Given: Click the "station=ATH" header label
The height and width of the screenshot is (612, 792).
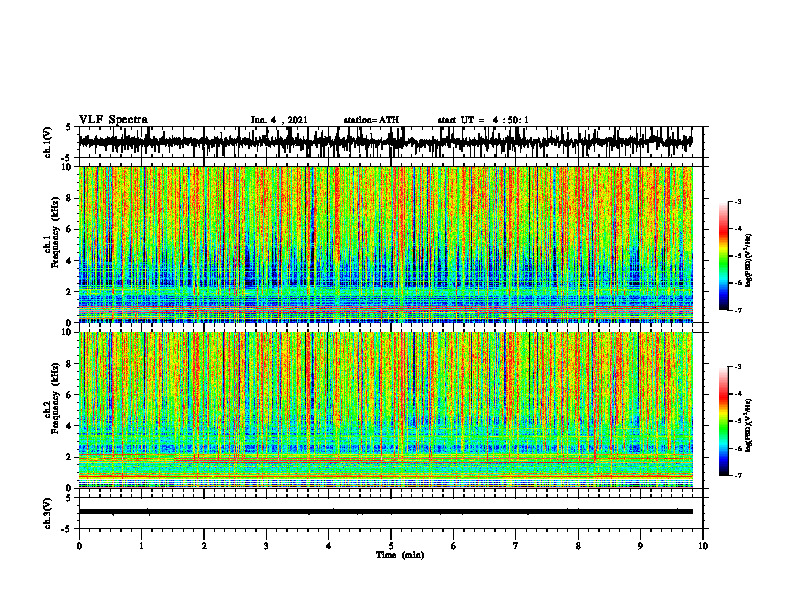Looking at the screenshot, I should point(371,120).
